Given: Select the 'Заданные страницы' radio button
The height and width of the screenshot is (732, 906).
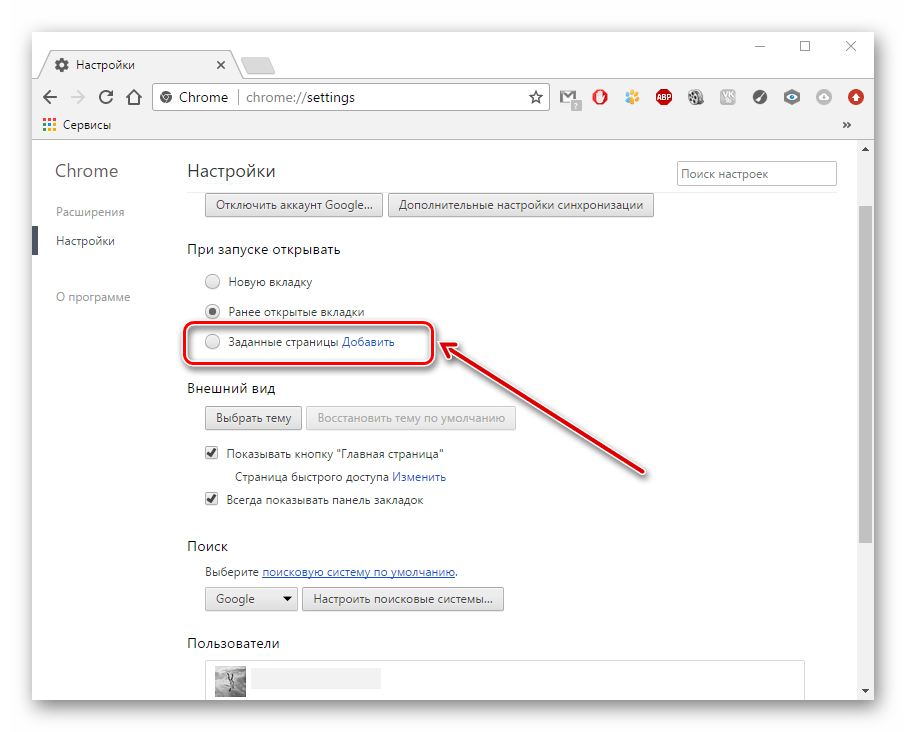Looking at the screenshot, I should [x=212, y=342].
